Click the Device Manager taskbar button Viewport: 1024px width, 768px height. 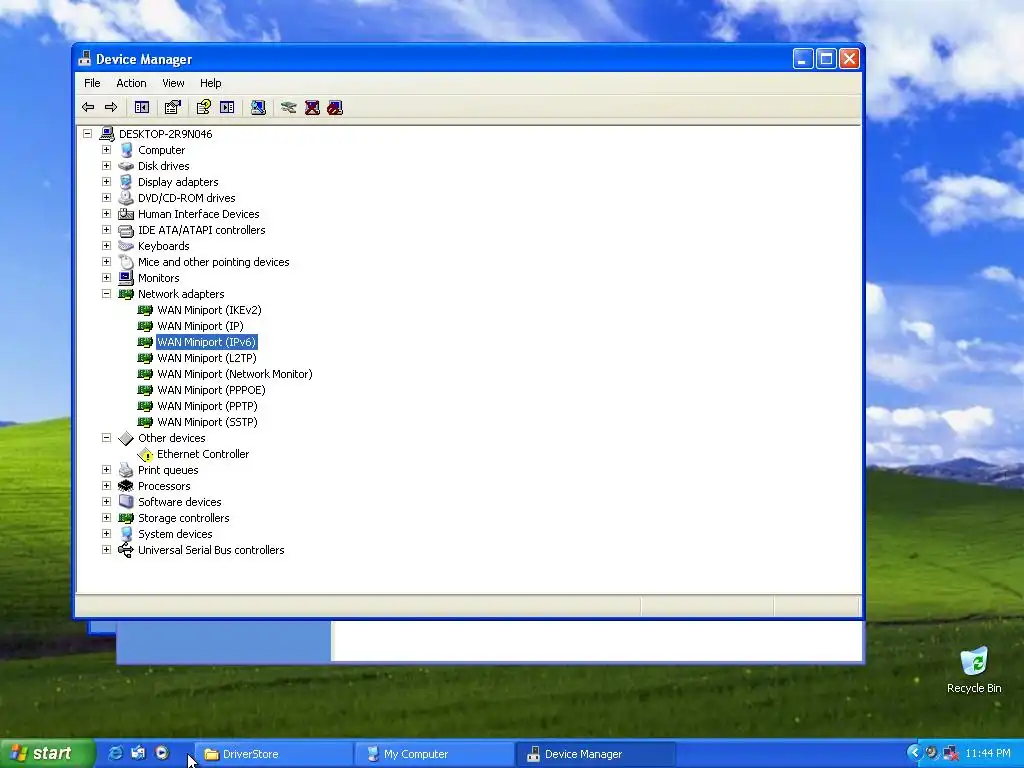click(596, 754)
